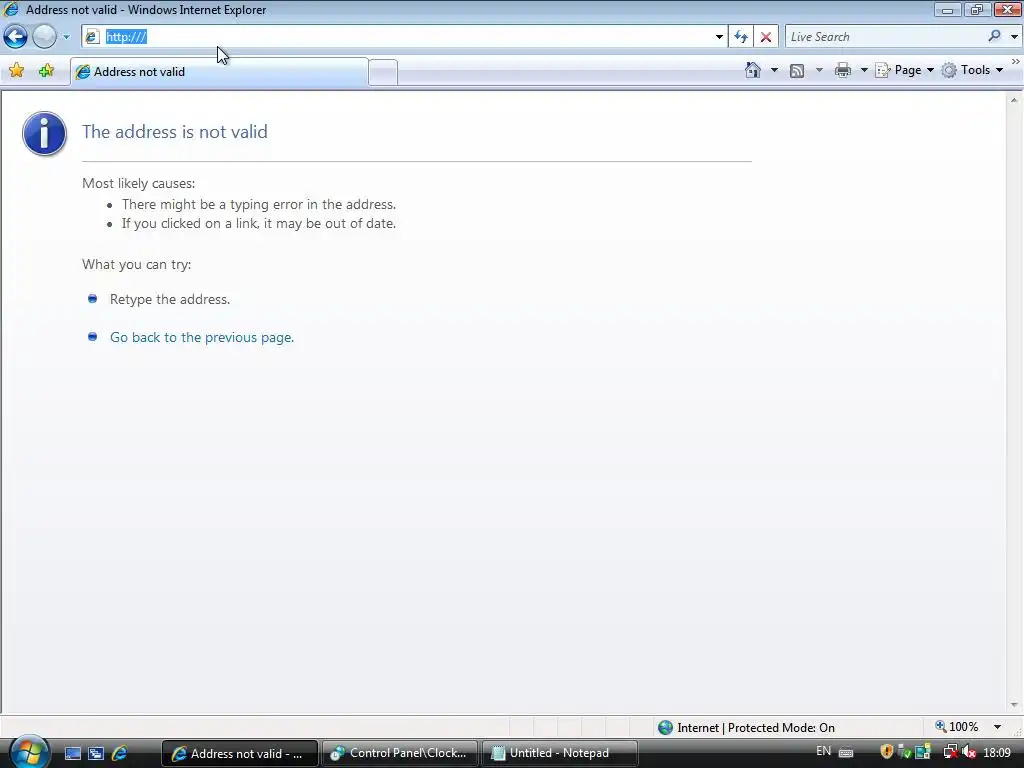This screenshot has height=768, width=1024.
Task: Click the 100% zoom level button
Action: click(x=957, y=727)
